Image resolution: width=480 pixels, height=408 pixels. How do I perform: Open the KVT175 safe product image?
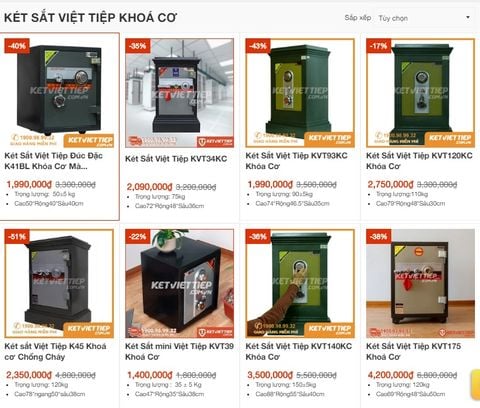point(420,283)
